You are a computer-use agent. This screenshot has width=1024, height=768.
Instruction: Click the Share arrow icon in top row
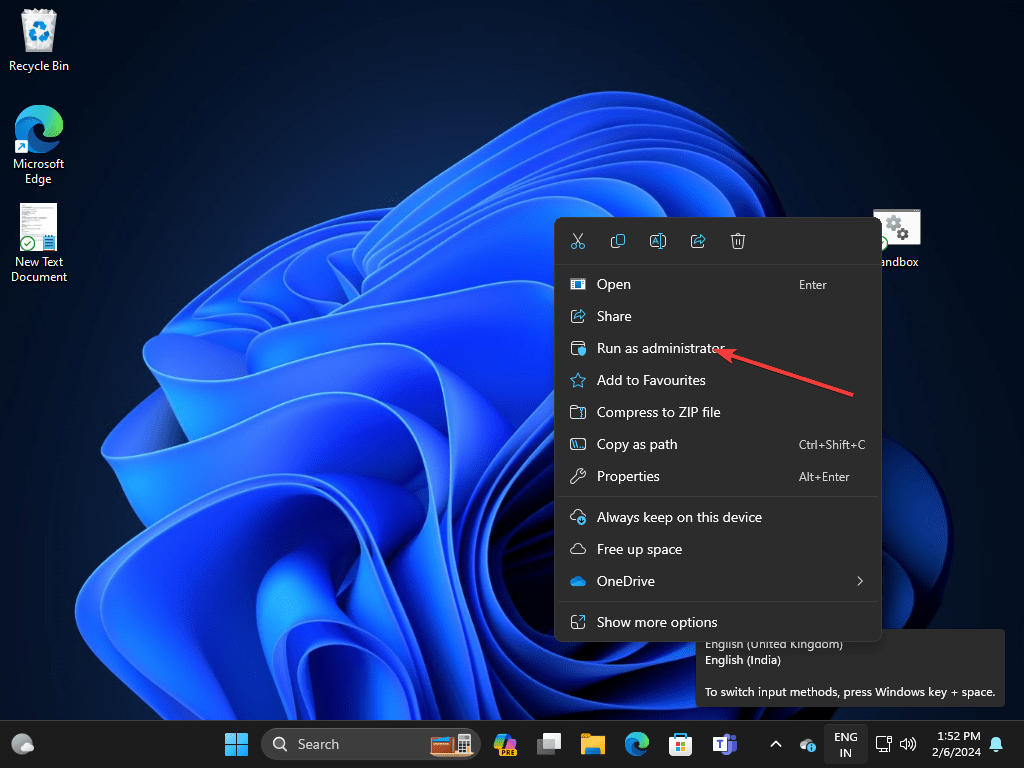coord(698,241)
